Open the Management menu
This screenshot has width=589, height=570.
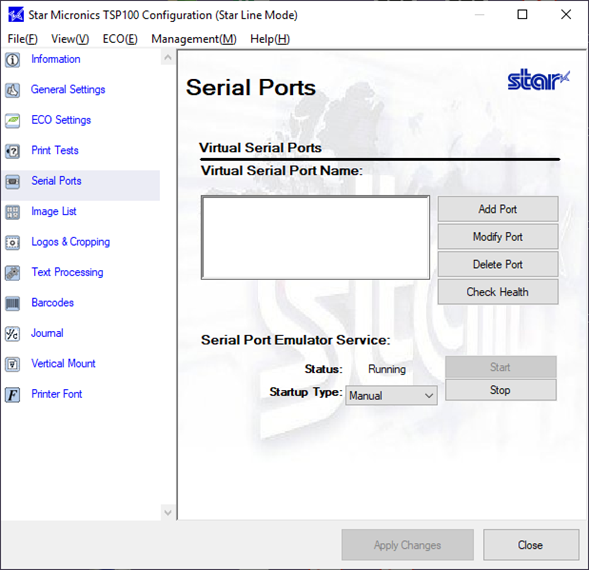[194, 39]
